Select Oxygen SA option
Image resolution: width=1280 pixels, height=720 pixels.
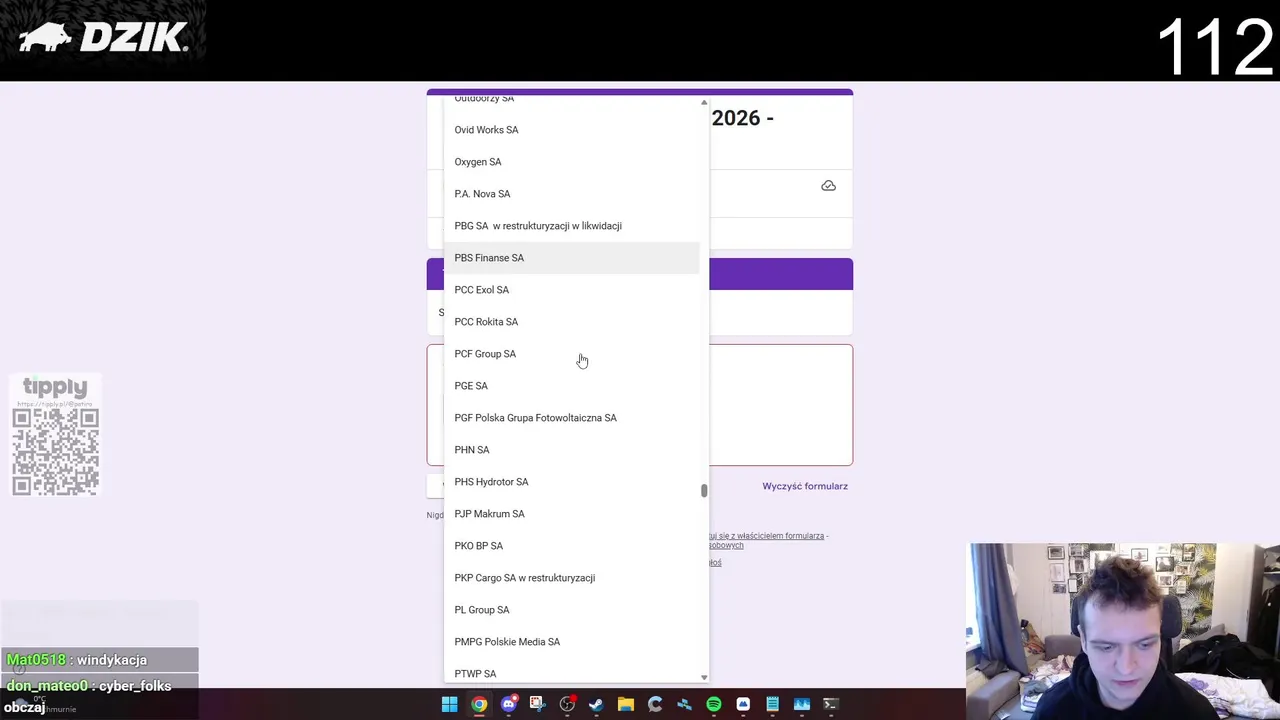click(571, 162)
